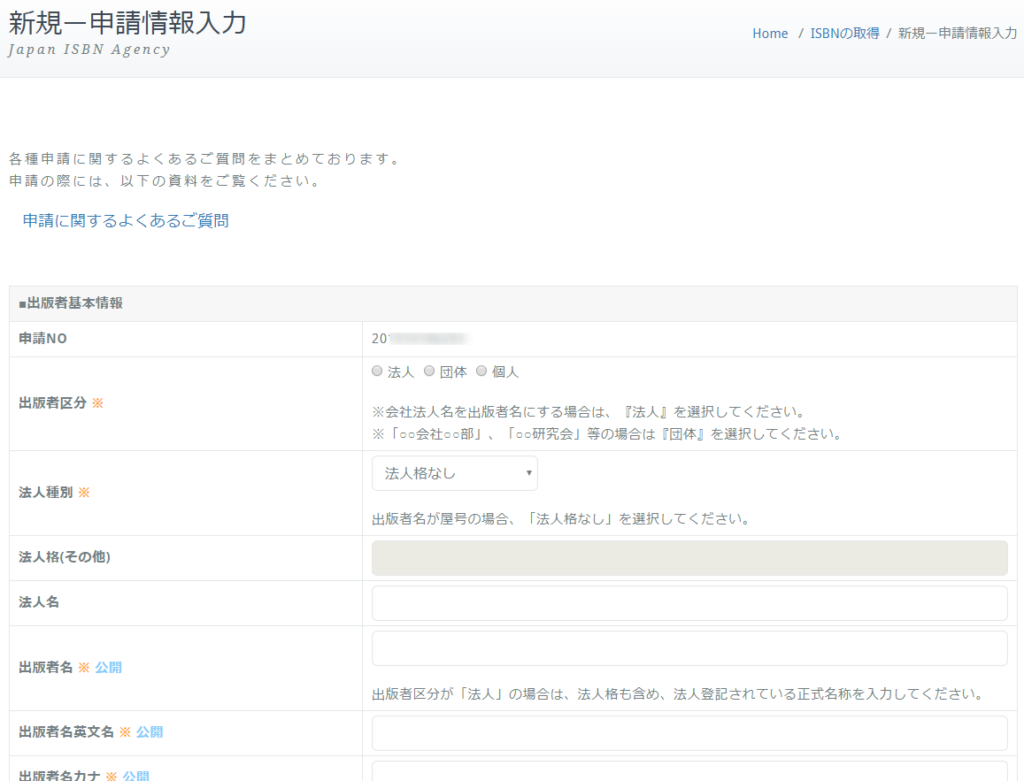Click the 新規ー申請情報入力 page heading
This screenshot has height=781, width=1024.
[127, 24]
